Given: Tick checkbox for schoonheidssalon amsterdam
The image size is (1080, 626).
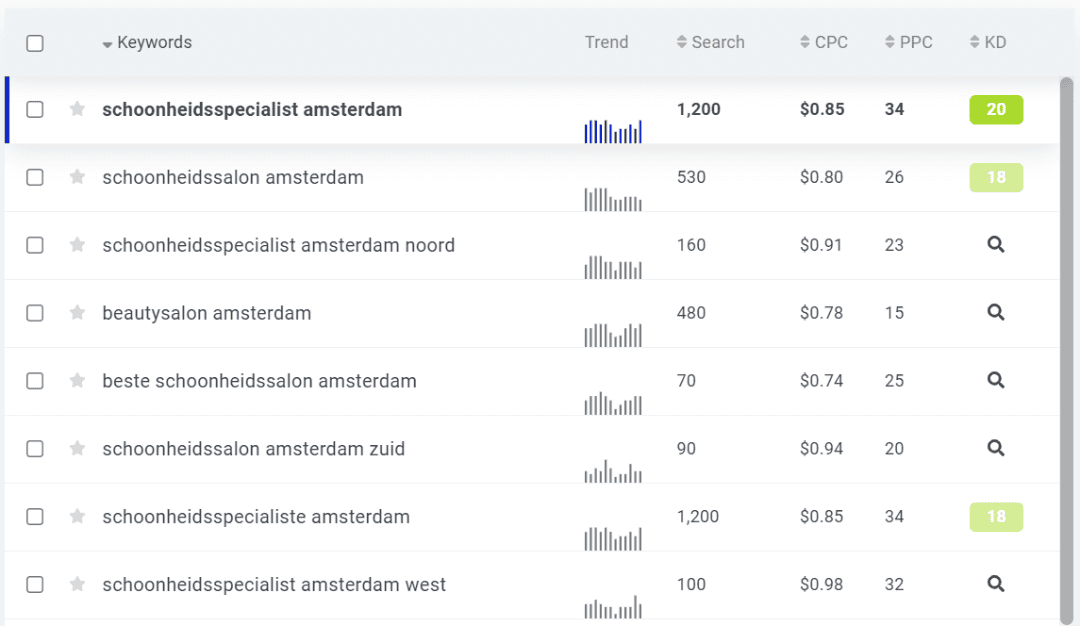Looking at the screenshot, I should pyautogui.click(x=35, y=178).
